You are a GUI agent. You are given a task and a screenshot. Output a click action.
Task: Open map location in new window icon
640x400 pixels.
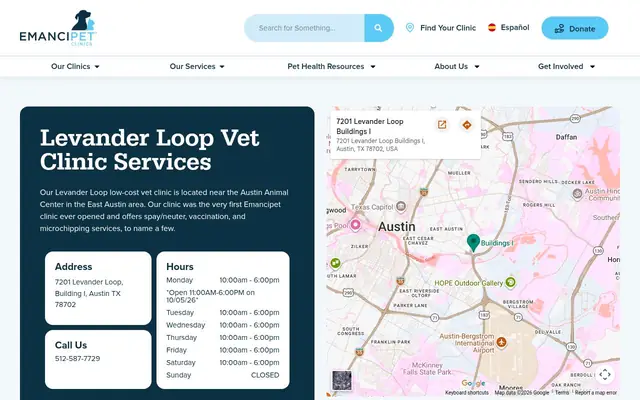click(x=442, y=124)
